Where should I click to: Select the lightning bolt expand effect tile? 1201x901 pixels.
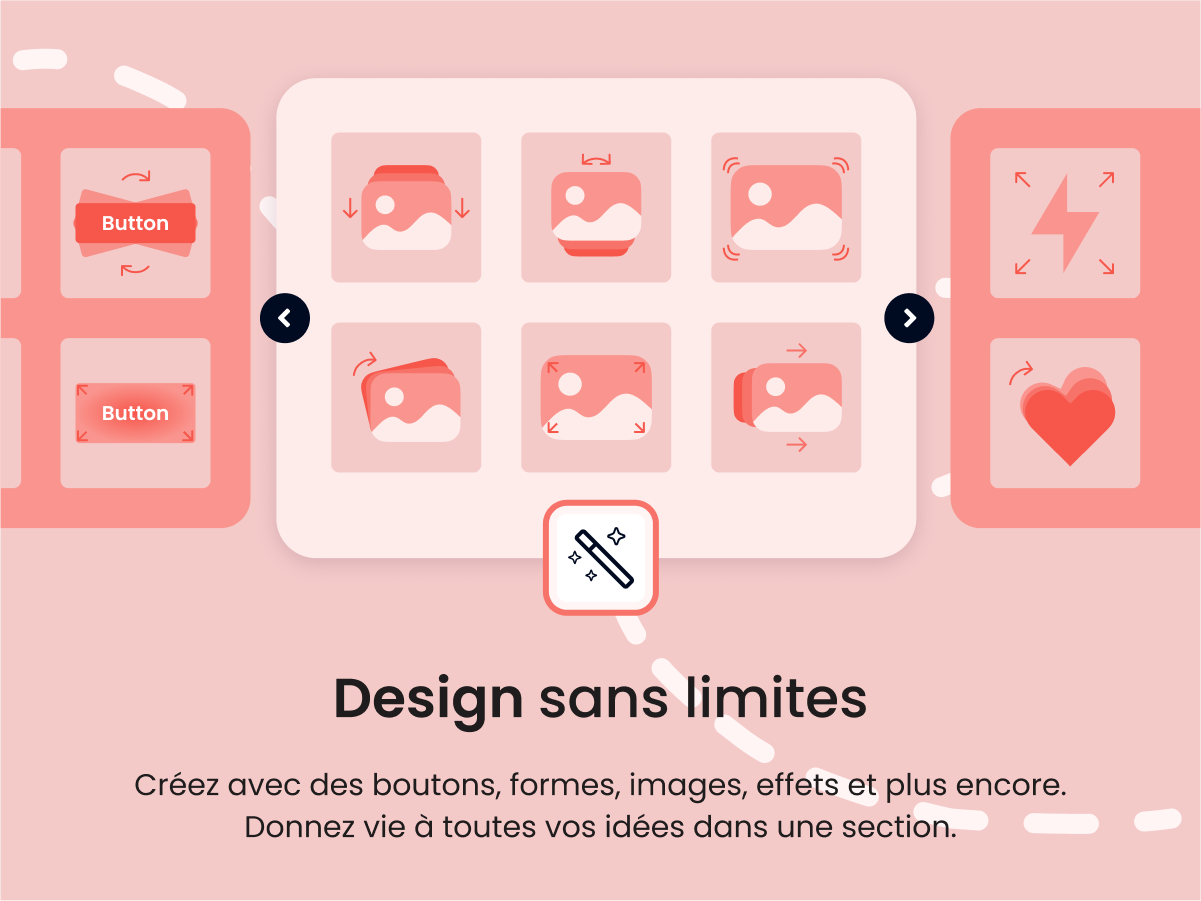point(1065,223)
